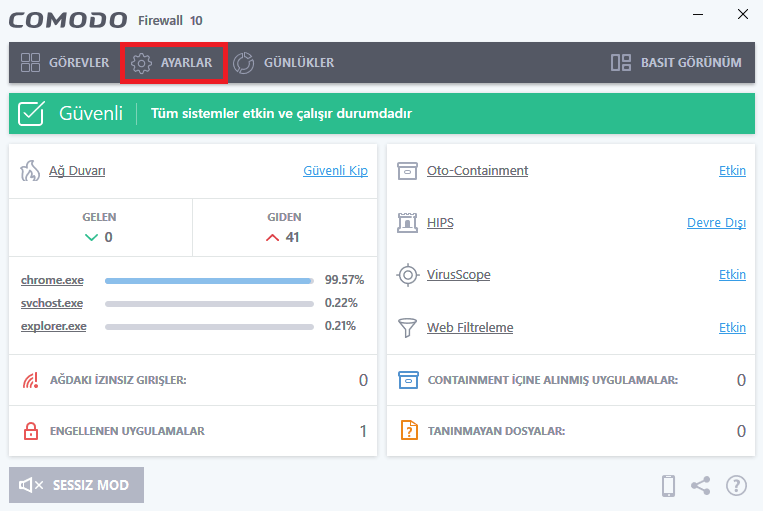Click the contained applications box icon
Viewport: 763px width, 511px height.
[408, 380]
